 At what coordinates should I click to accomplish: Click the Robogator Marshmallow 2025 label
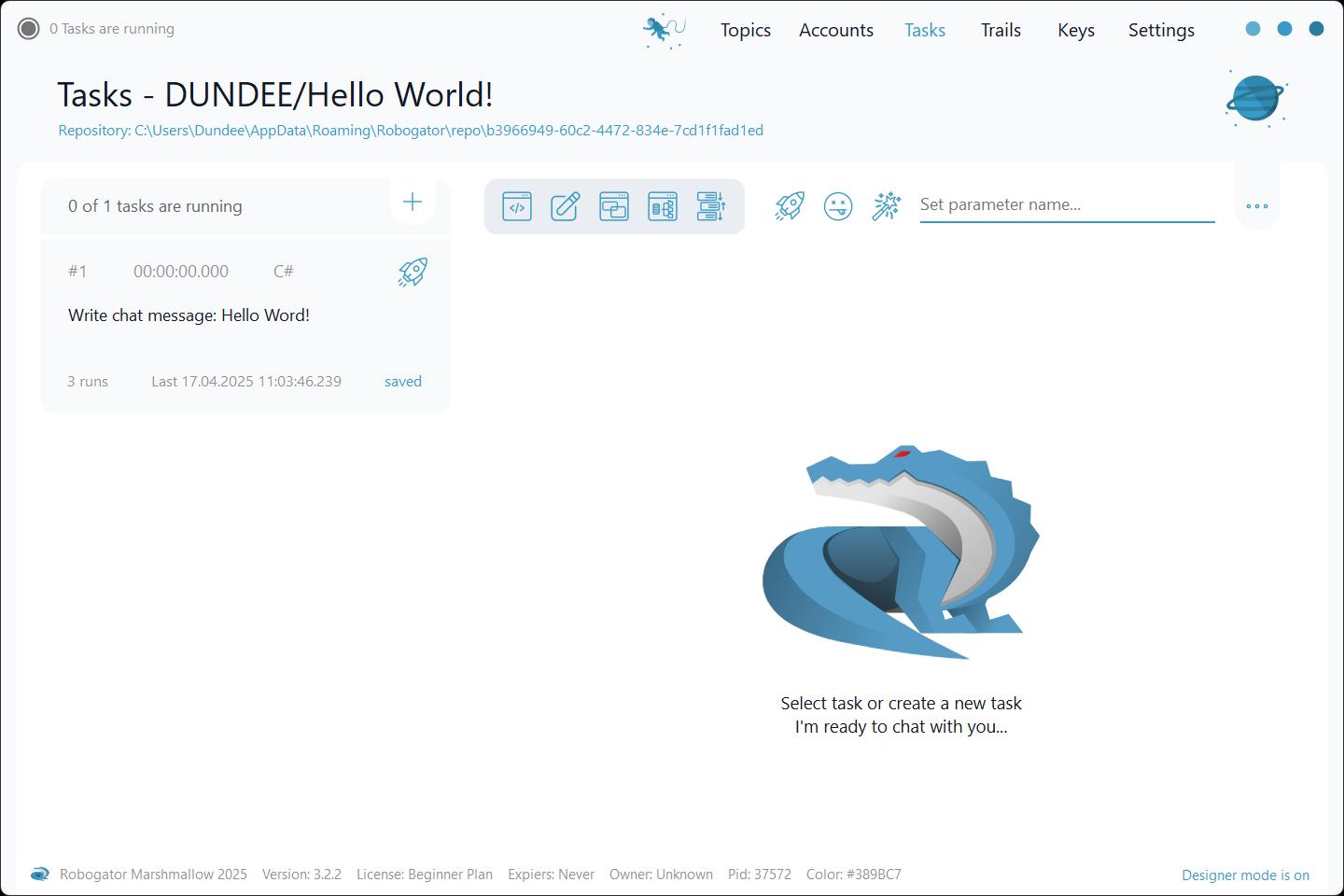[153, 875]
